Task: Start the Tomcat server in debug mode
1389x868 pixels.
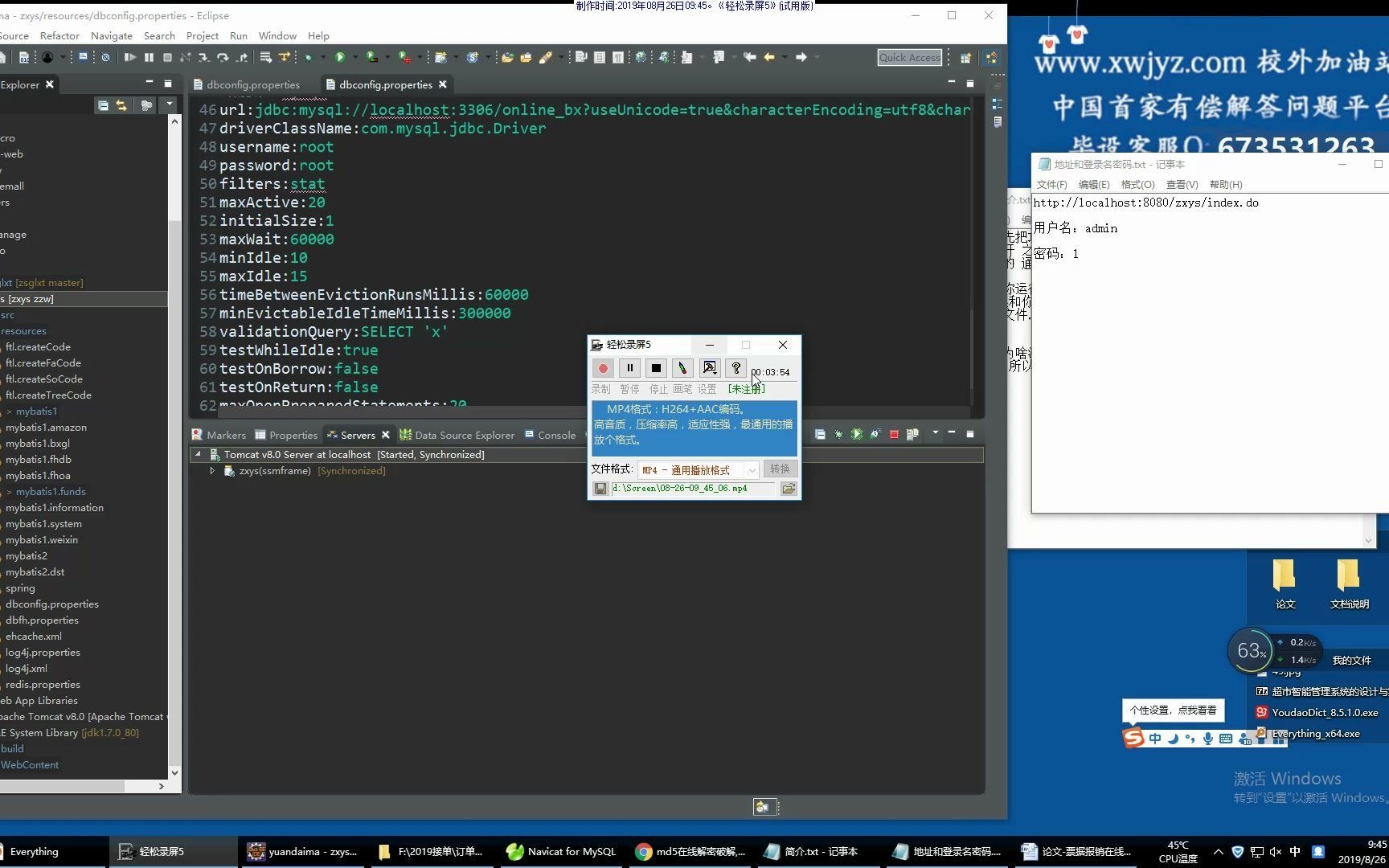Action: click(838, 434)
